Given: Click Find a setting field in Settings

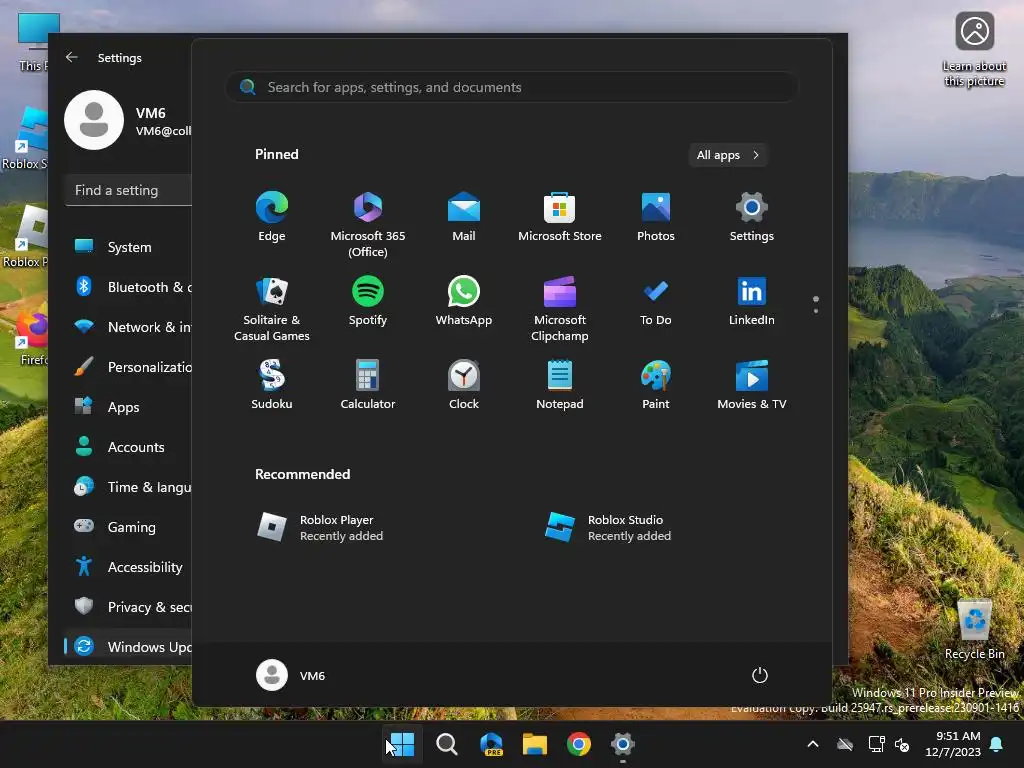Looking at the screenshot, I should [129, 190].
